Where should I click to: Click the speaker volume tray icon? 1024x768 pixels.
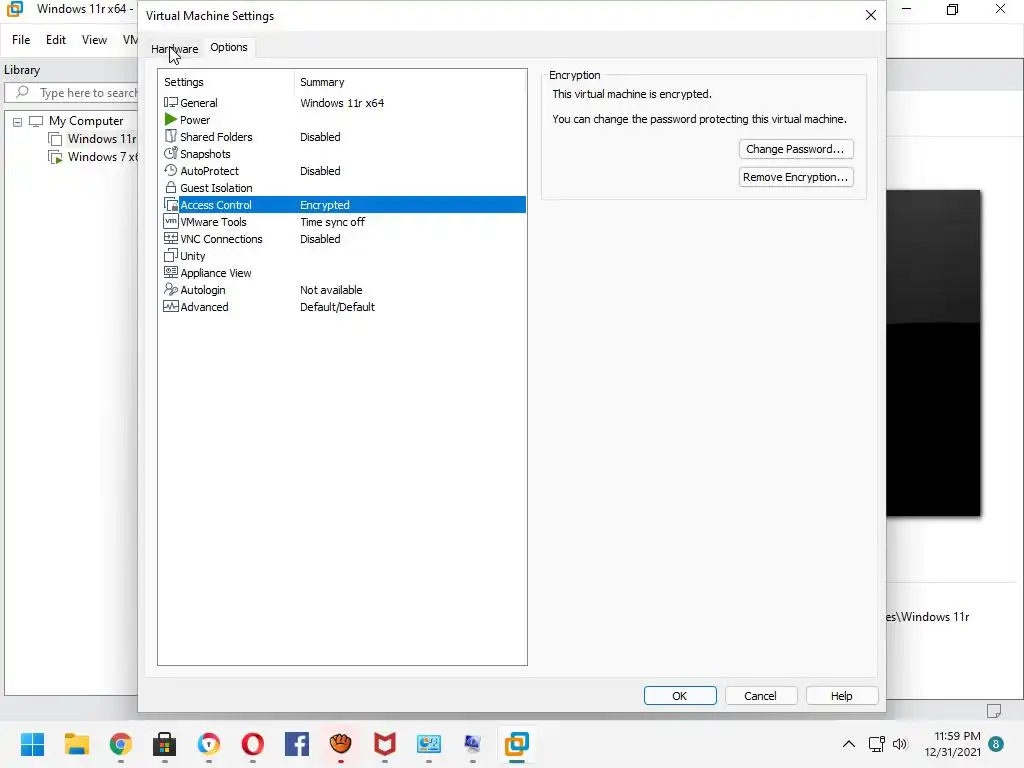(900, 744)
